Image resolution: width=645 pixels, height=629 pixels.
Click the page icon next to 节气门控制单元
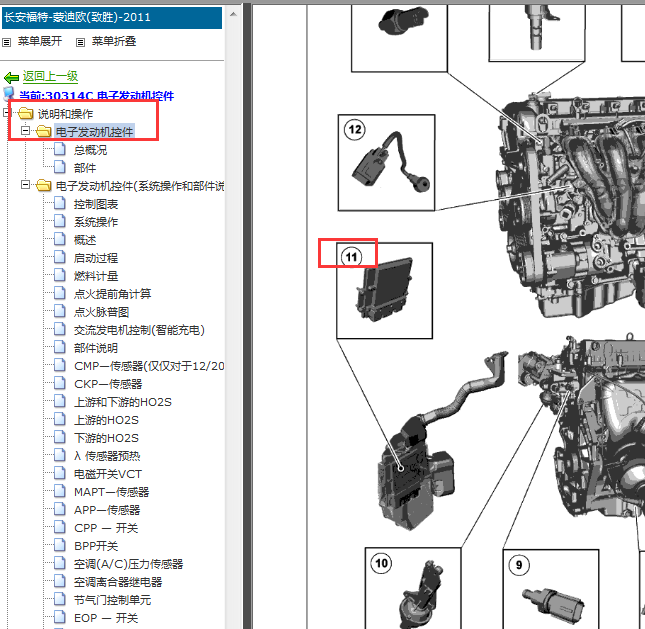(60, 599)
